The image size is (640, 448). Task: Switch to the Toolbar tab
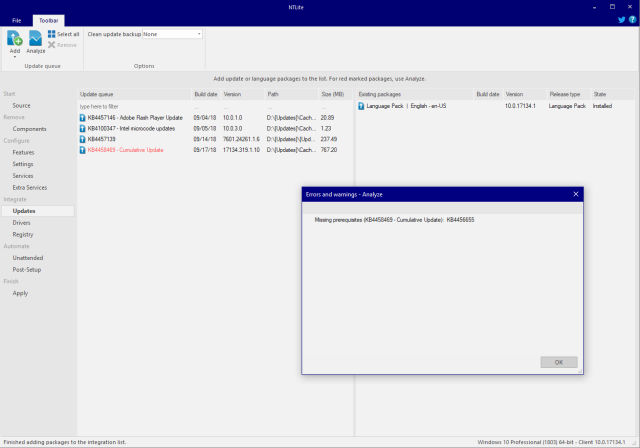pyautogui.click(x=46, y=19)
